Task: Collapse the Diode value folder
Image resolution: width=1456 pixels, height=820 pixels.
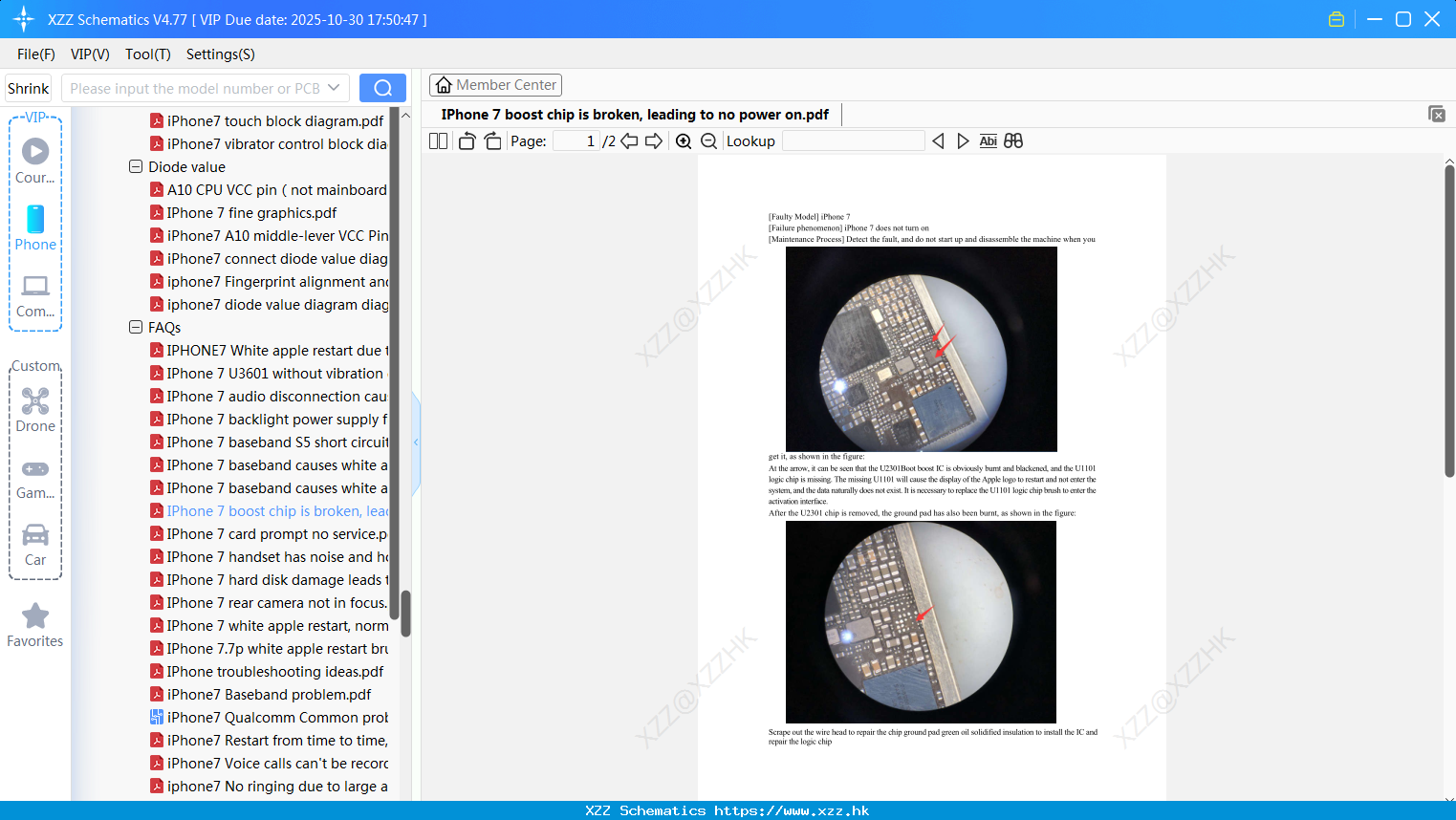Action: coord(136,166)
